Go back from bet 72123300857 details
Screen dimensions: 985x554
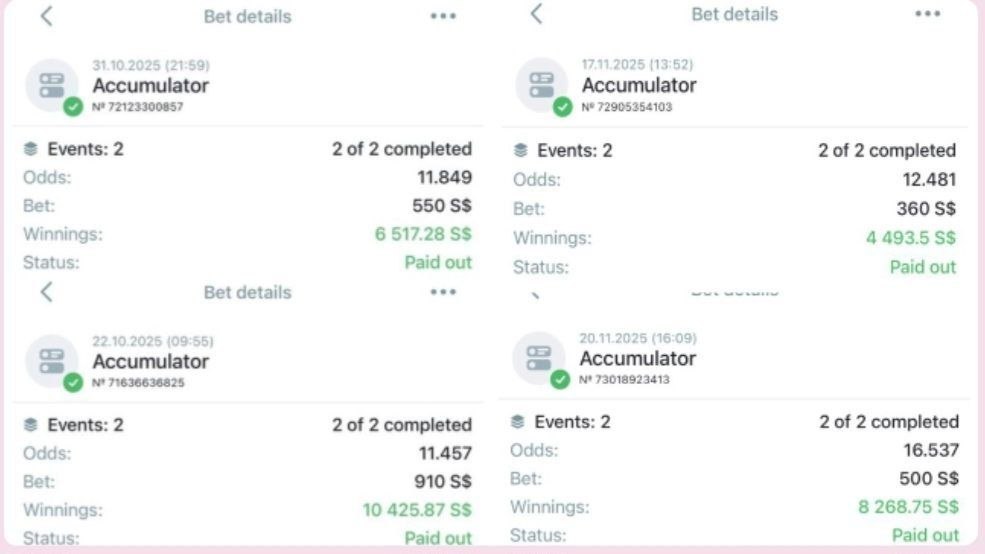[x=46, y=16]
